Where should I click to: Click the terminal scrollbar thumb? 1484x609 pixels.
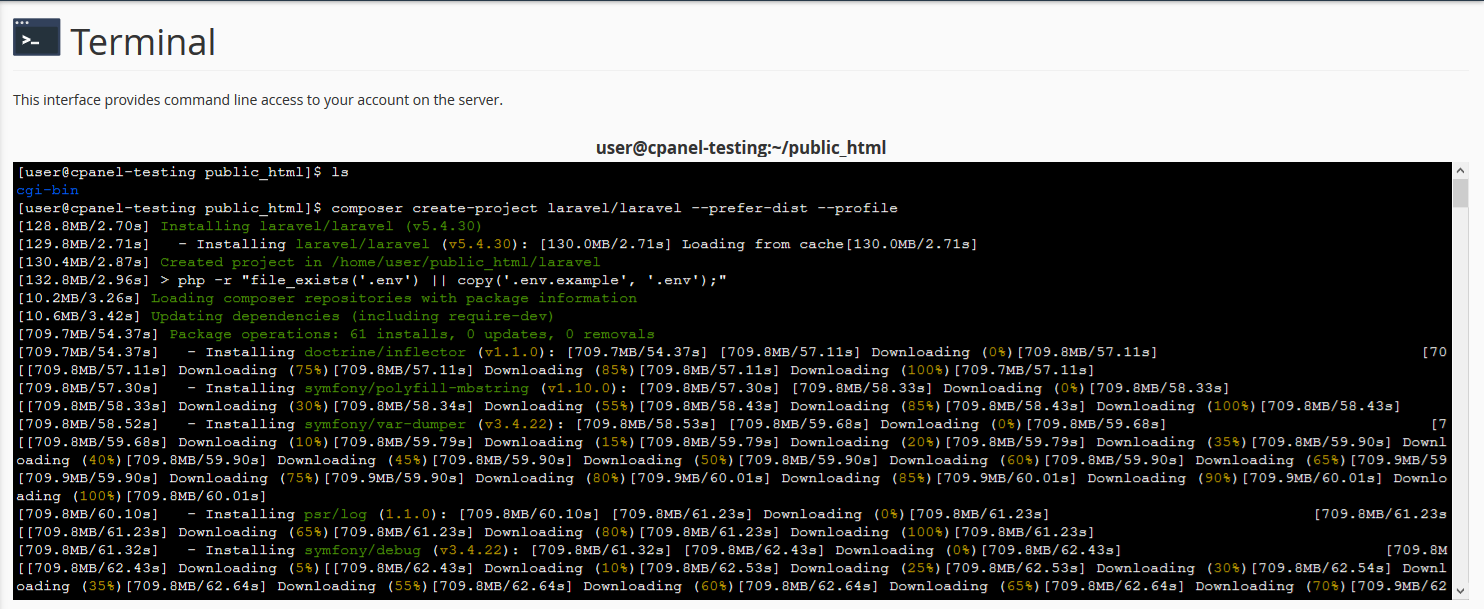pos(1461,193)
